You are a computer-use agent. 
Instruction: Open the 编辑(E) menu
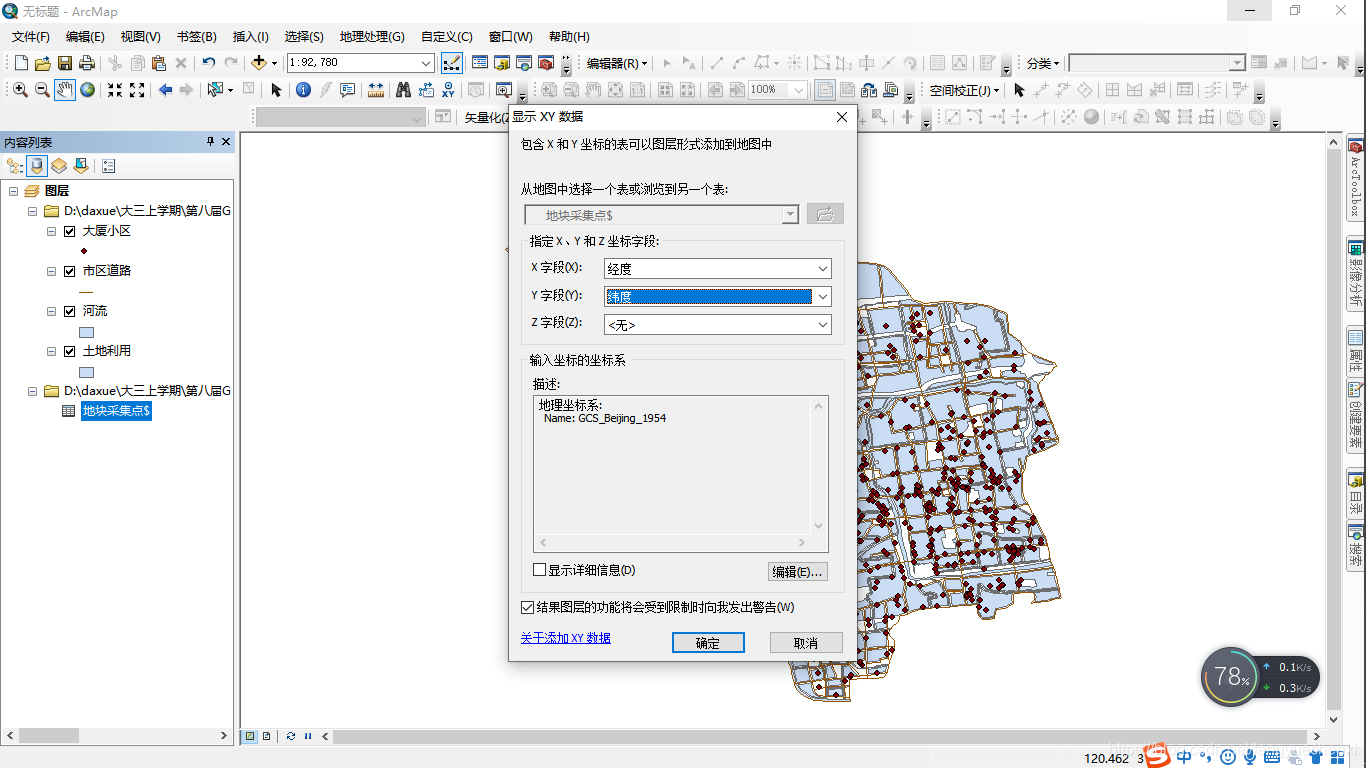85,37
